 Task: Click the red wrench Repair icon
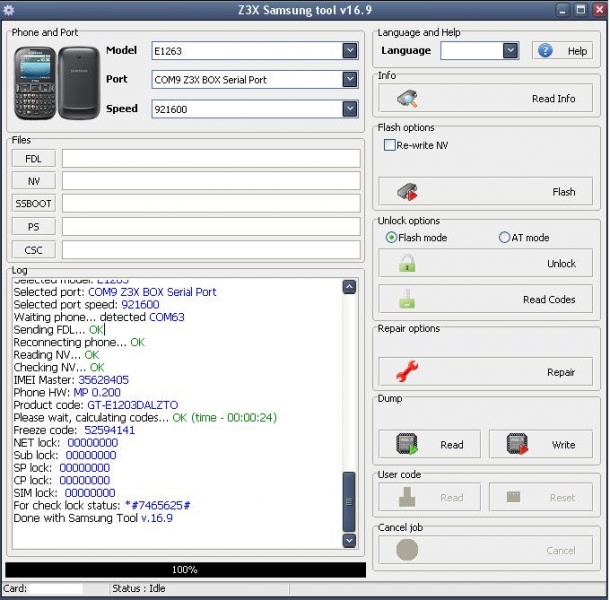407,371
